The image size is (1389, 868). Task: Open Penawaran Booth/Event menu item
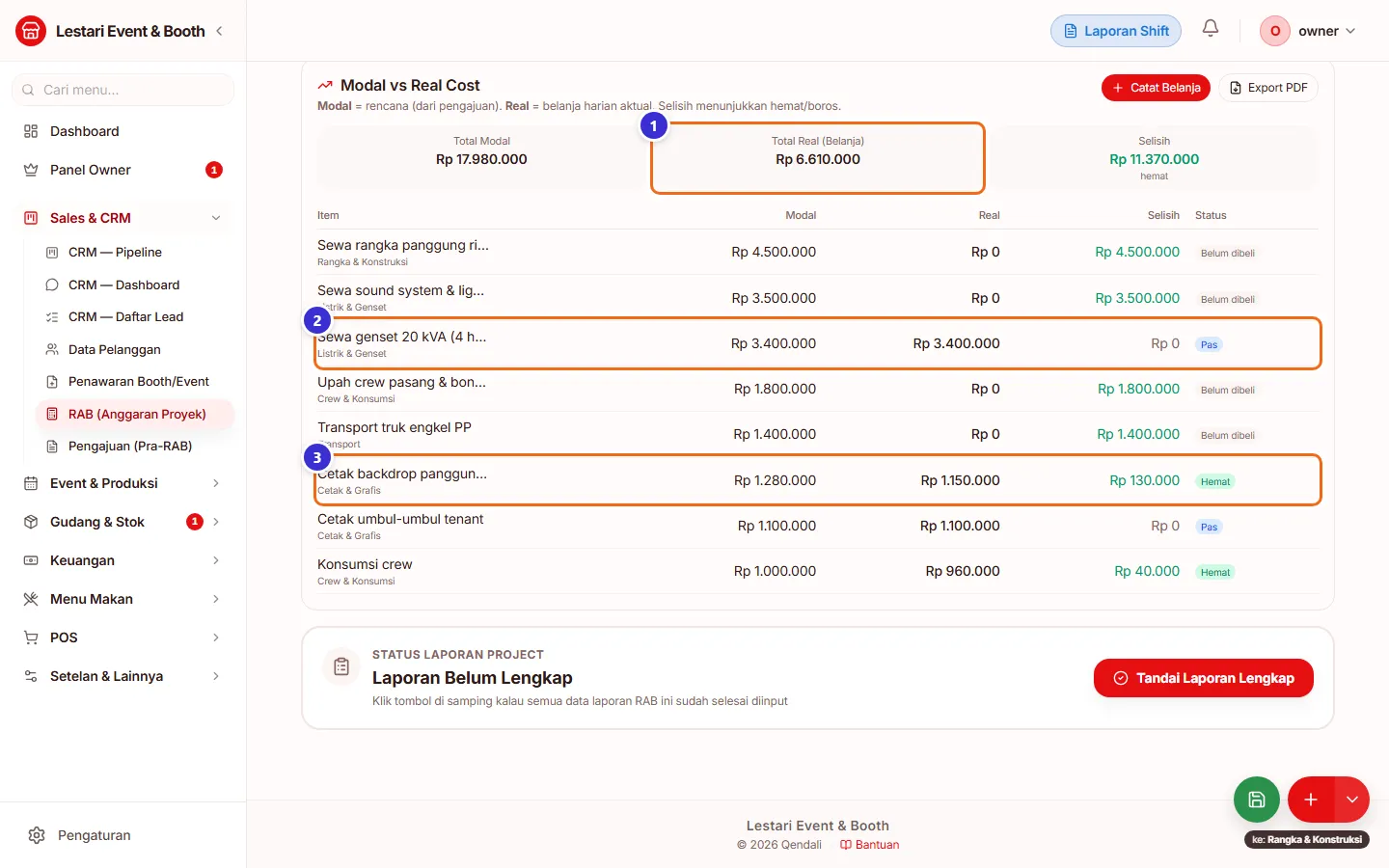[x=135, y=382]
